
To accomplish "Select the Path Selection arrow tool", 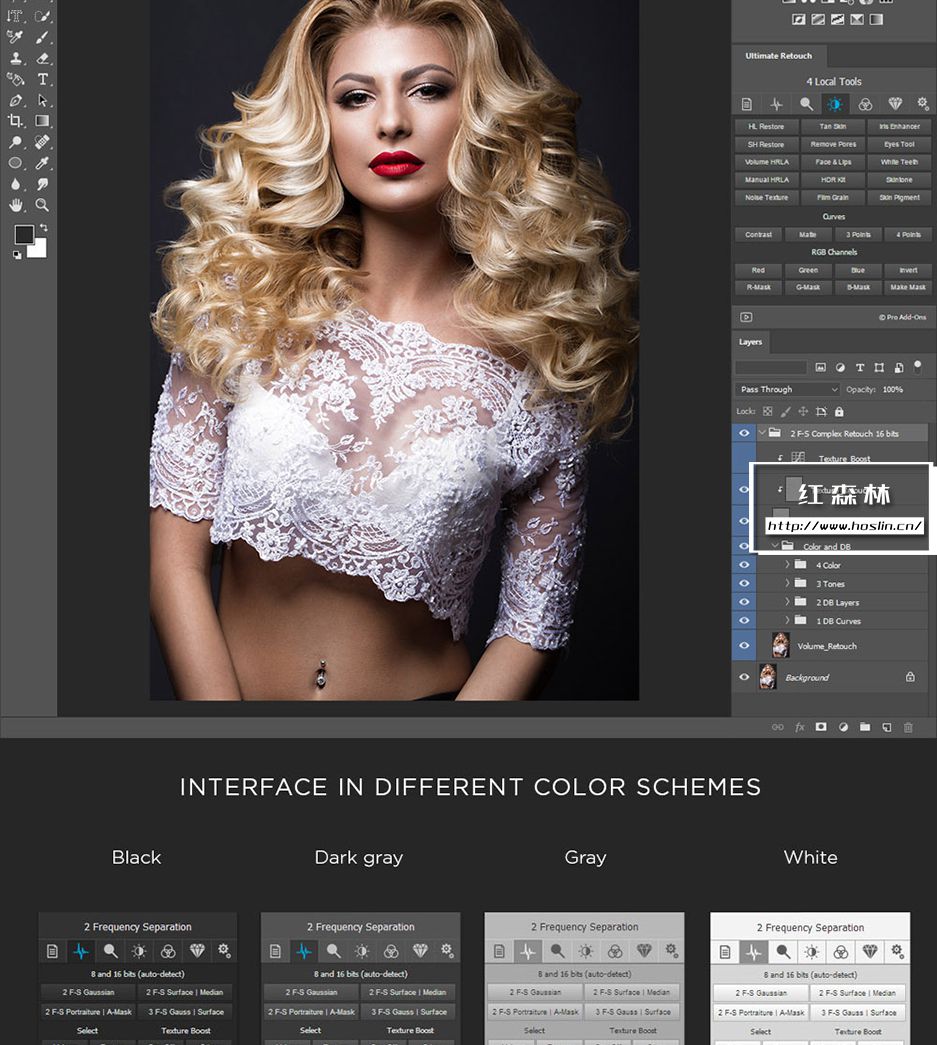I will [x=43, y=101].
